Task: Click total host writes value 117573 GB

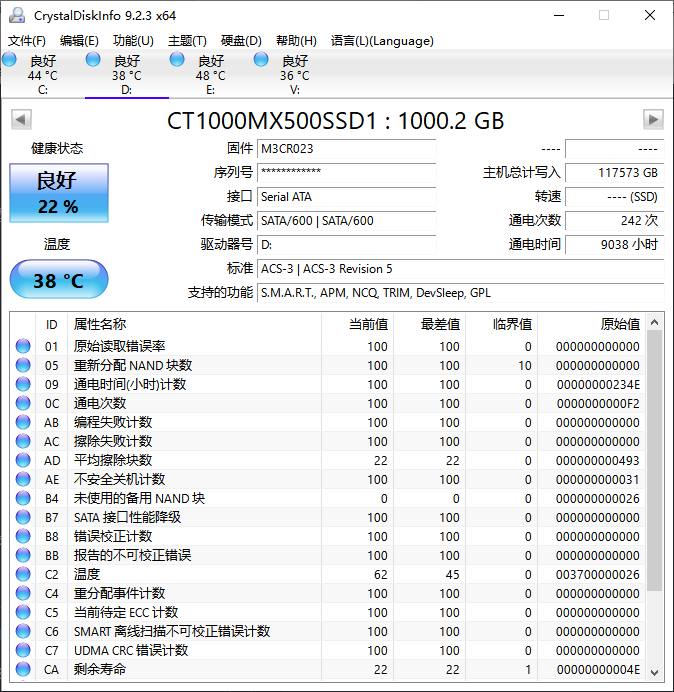Action: pyautogui.click(x=614, y=173)
